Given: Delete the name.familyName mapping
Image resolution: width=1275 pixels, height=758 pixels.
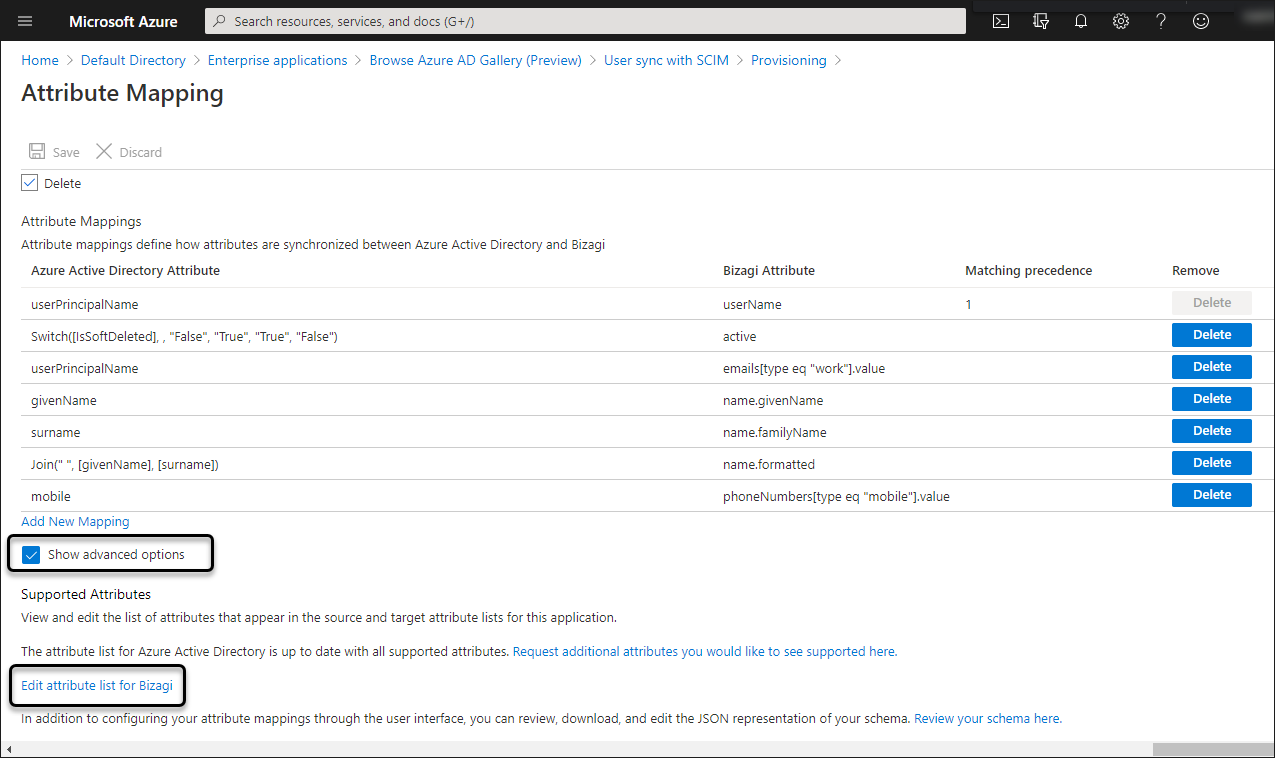Looking at the screenshot, I should pyautogui.click(x=1212, y=431).
